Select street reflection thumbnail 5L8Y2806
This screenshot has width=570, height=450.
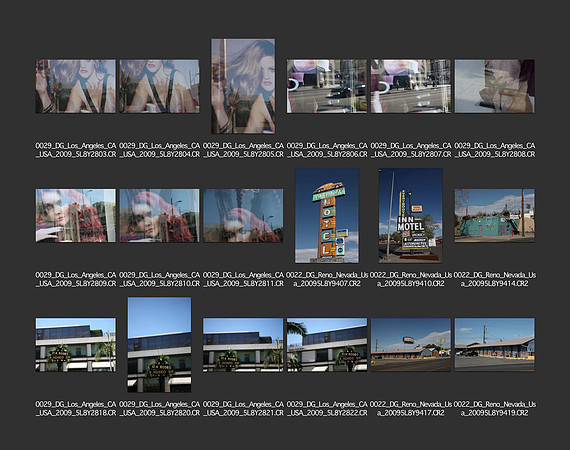327,86
